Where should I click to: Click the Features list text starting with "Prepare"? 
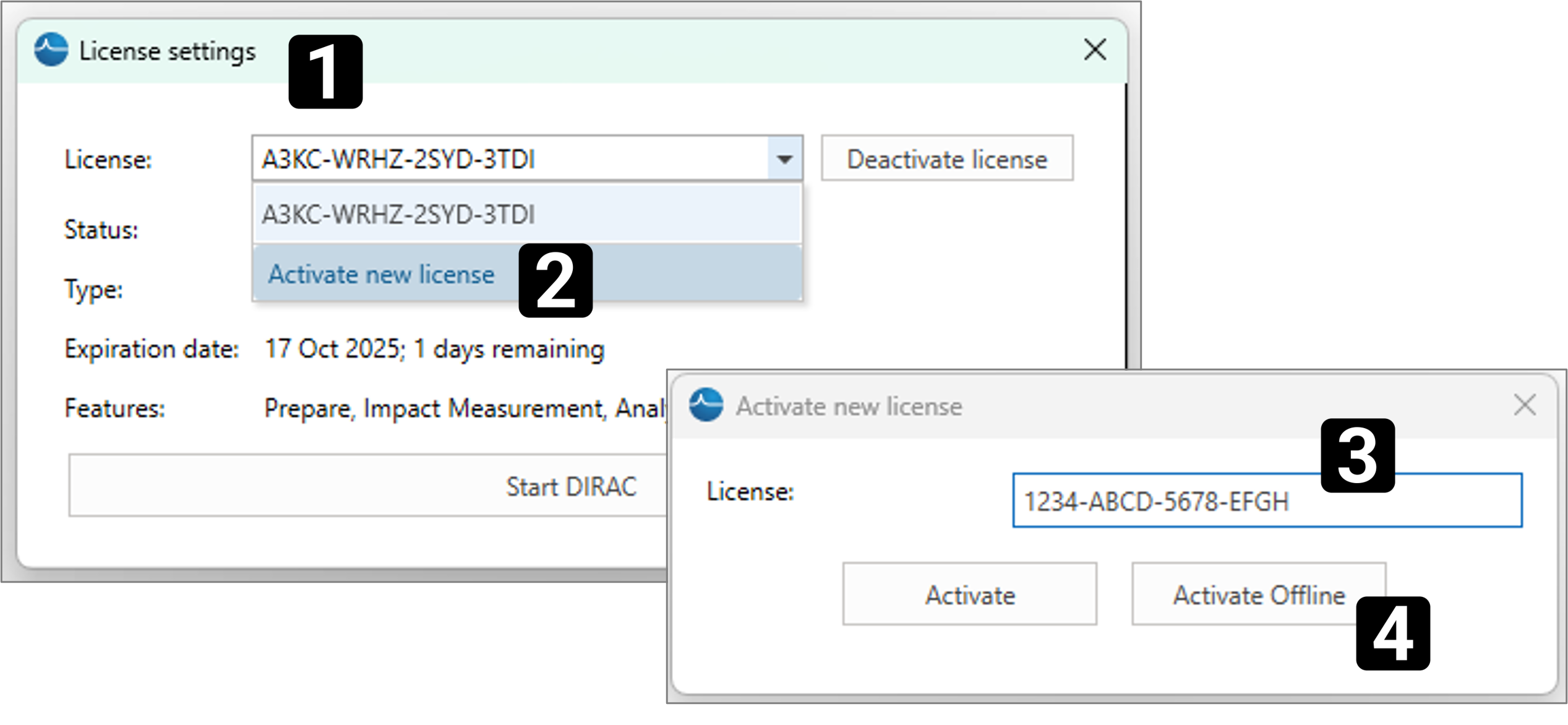coord(465,408)
